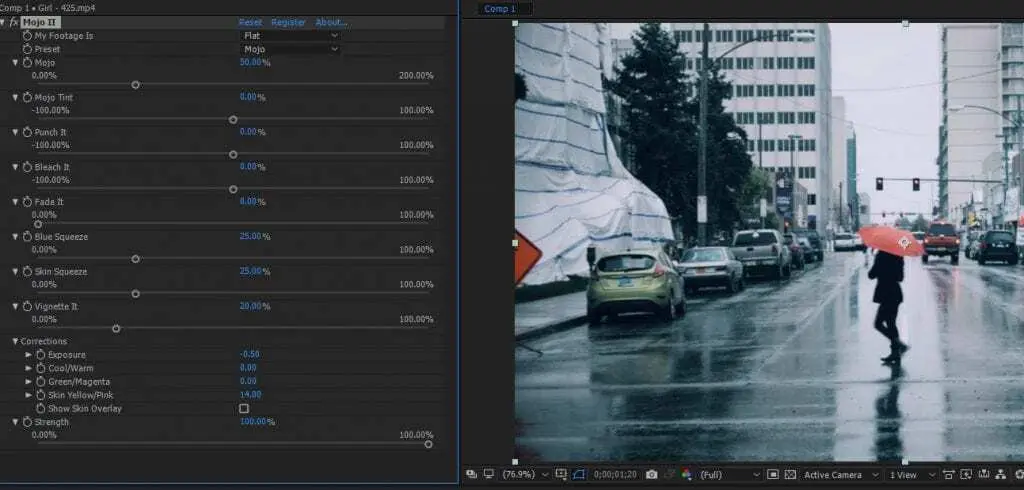Toggle the transparency grid icon
The width and height of the screenshot is (1024, 490).
(789, 474)
